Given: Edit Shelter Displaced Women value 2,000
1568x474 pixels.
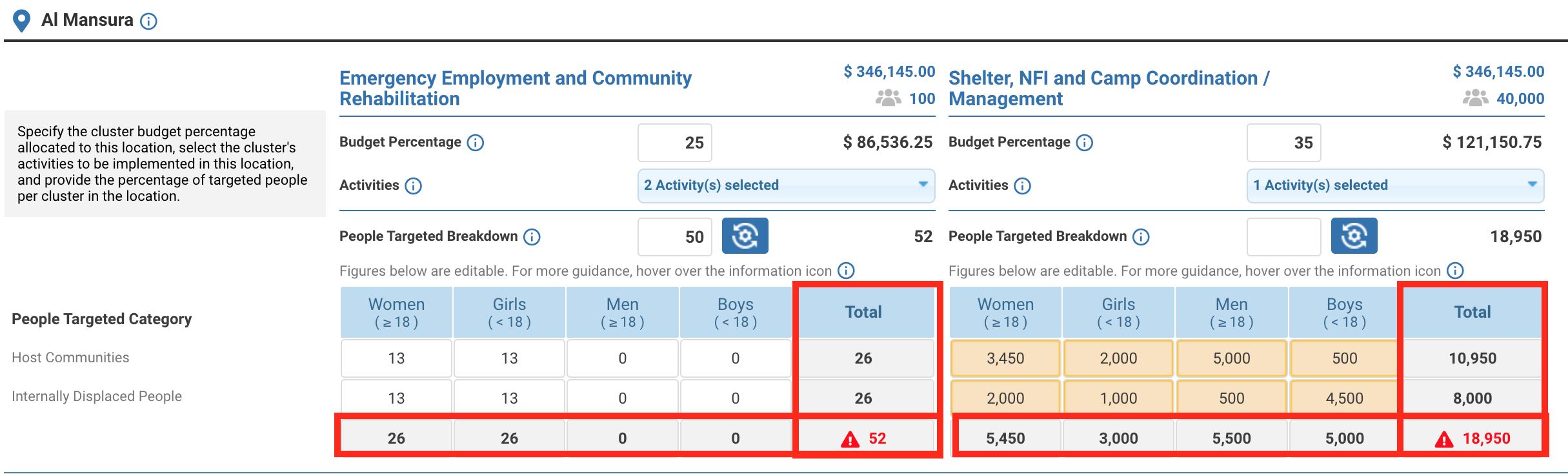Looking at the screenshot, I should point(1005,398).
